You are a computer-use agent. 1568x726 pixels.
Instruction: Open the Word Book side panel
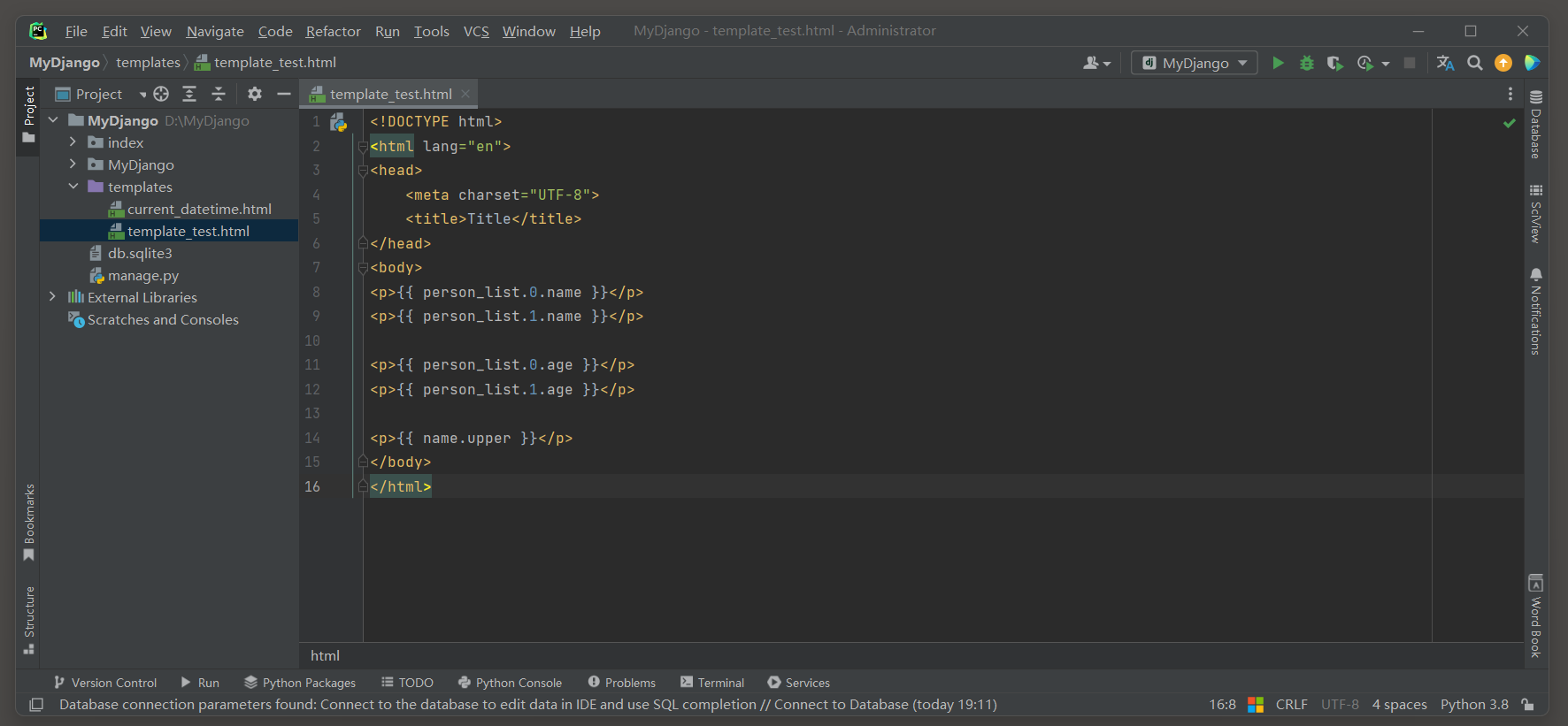click(x=1536, y=615)
